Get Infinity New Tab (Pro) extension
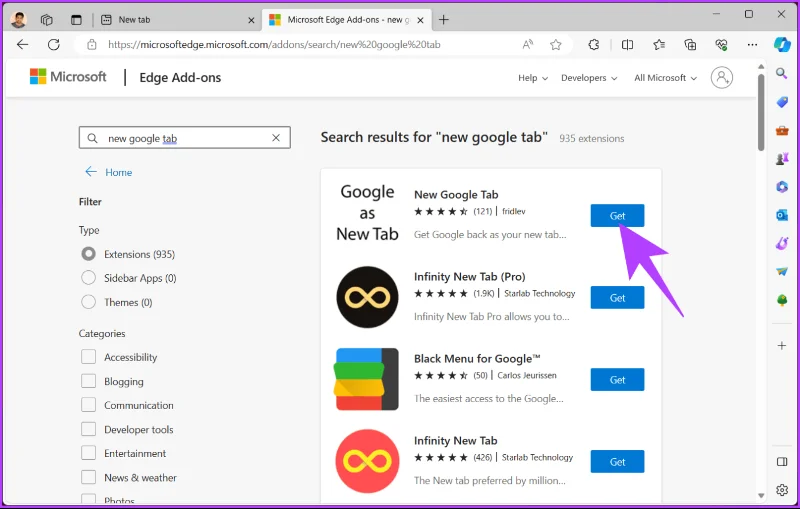800x509 pixels. click(617, 297)
